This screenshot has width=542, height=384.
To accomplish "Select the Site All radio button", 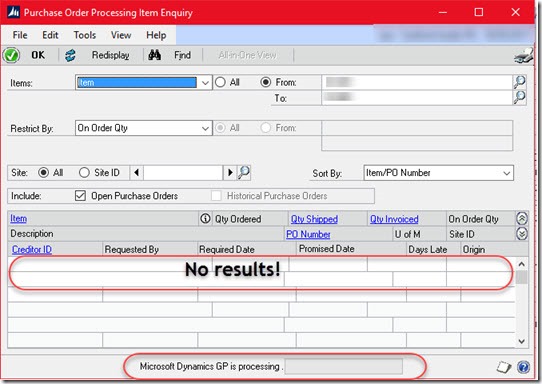I will pyautogui.click(x=43, y=172).
